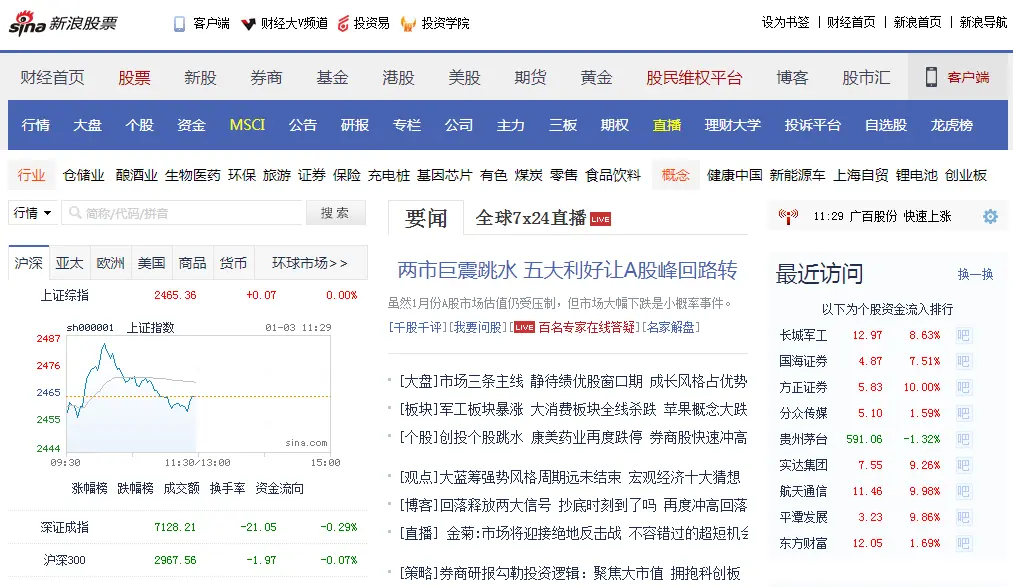The width and height of the screenshot is (1013, 587).
Task: Click the 吧 icon in the 贵州茅台 row
Action: click(963, 439)
